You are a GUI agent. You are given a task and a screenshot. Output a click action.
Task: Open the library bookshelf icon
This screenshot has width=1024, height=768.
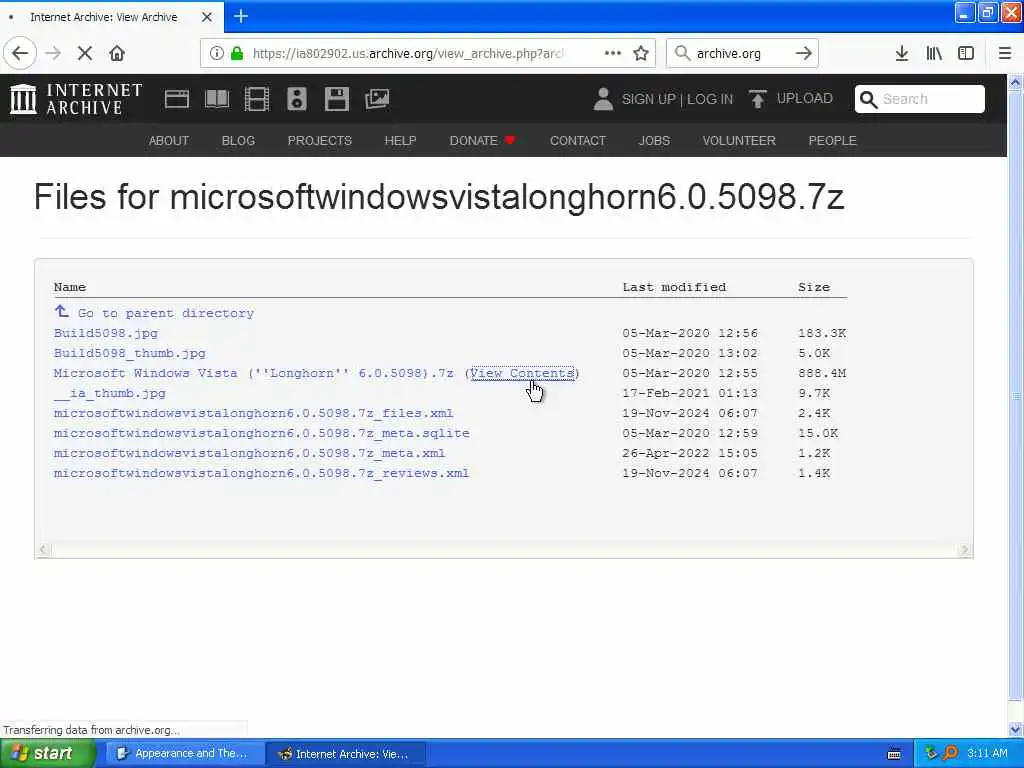(x=934, y=54)
